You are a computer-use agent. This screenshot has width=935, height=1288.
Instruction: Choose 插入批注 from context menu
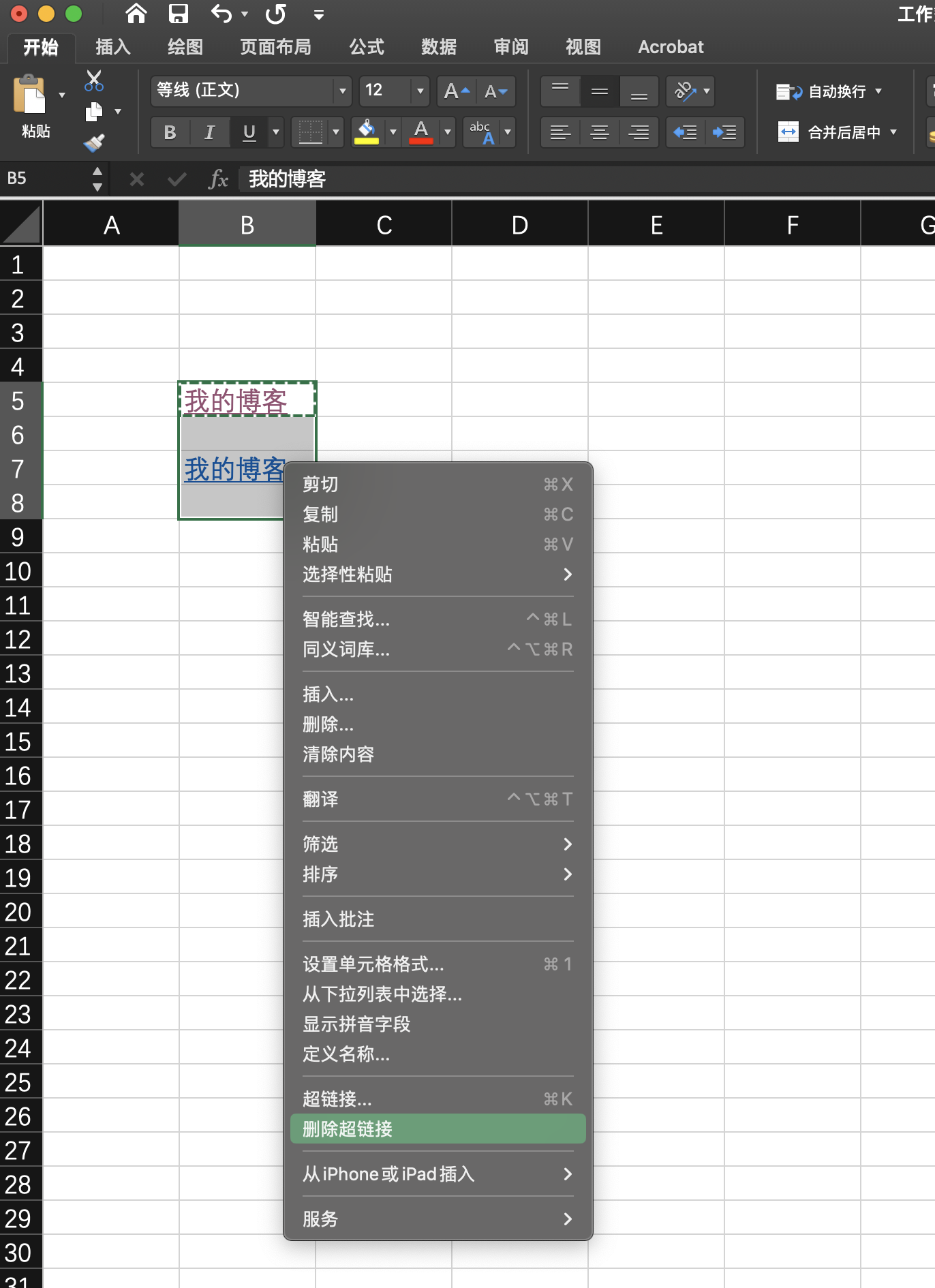pyautogui.click(x=438, y=919)
